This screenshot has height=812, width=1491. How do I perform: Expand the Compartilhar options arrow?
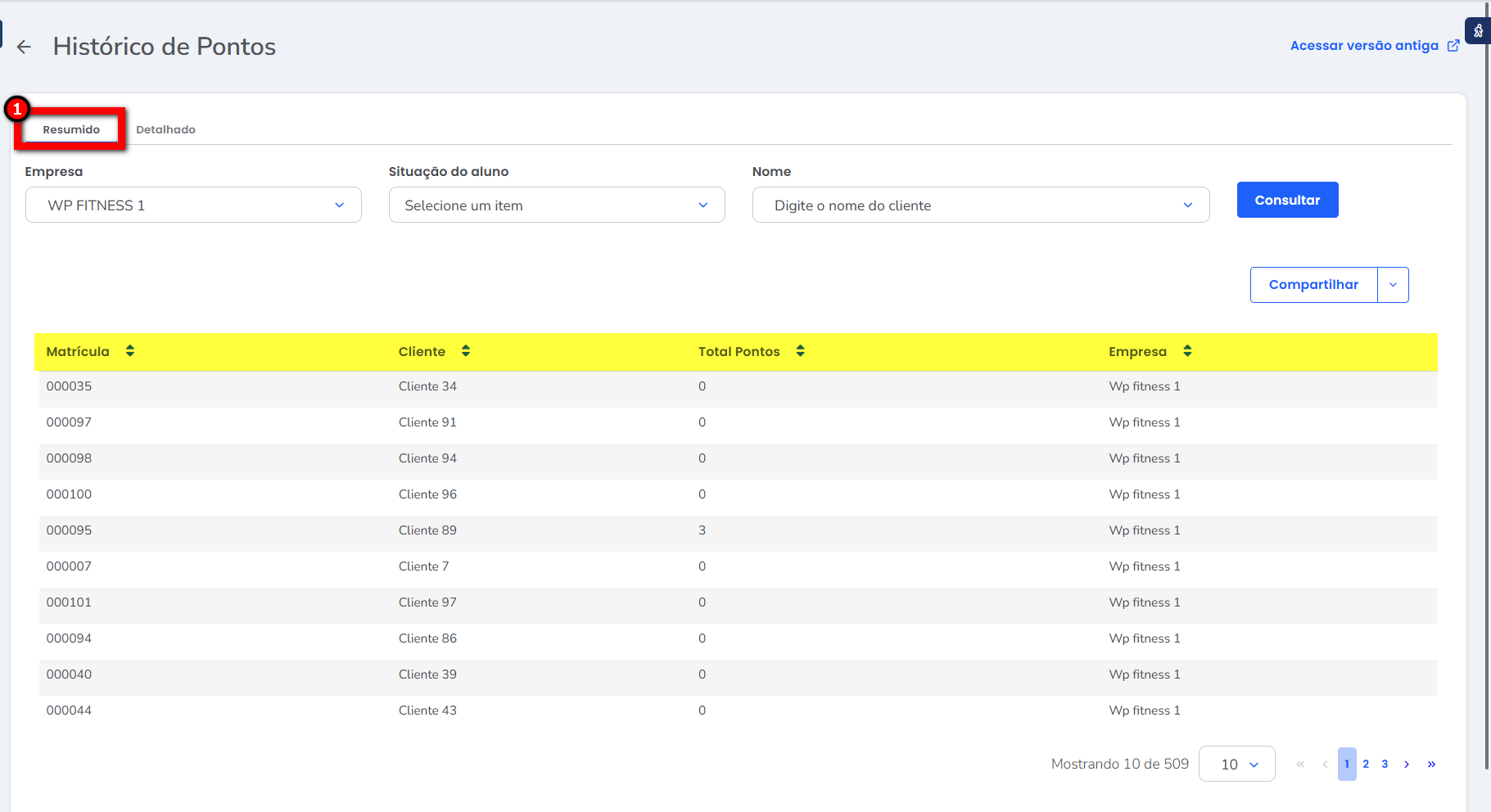tap(1393, 285)
